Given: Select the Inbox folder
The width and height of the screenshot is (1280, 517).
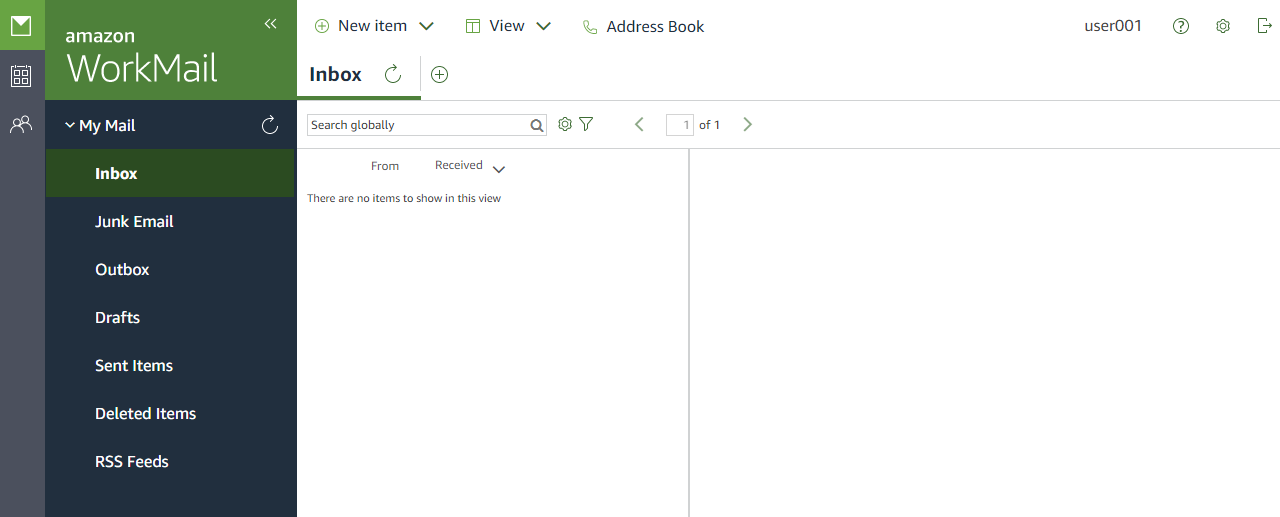Looking at the screenshot, I should click(x=171, y=173).
